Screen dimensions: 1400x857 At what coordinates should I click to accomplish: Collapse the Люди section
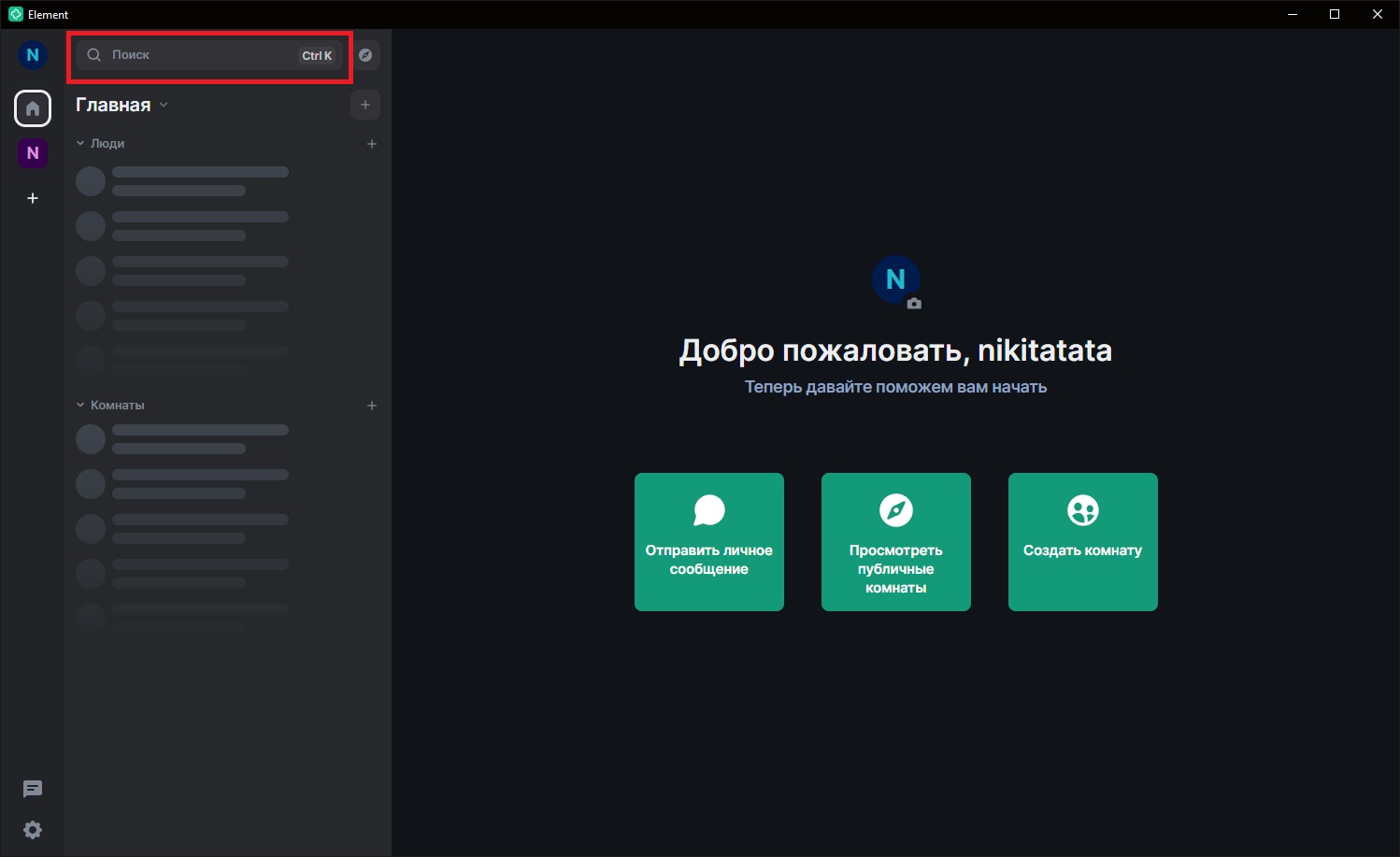click(x=100, y=144)
